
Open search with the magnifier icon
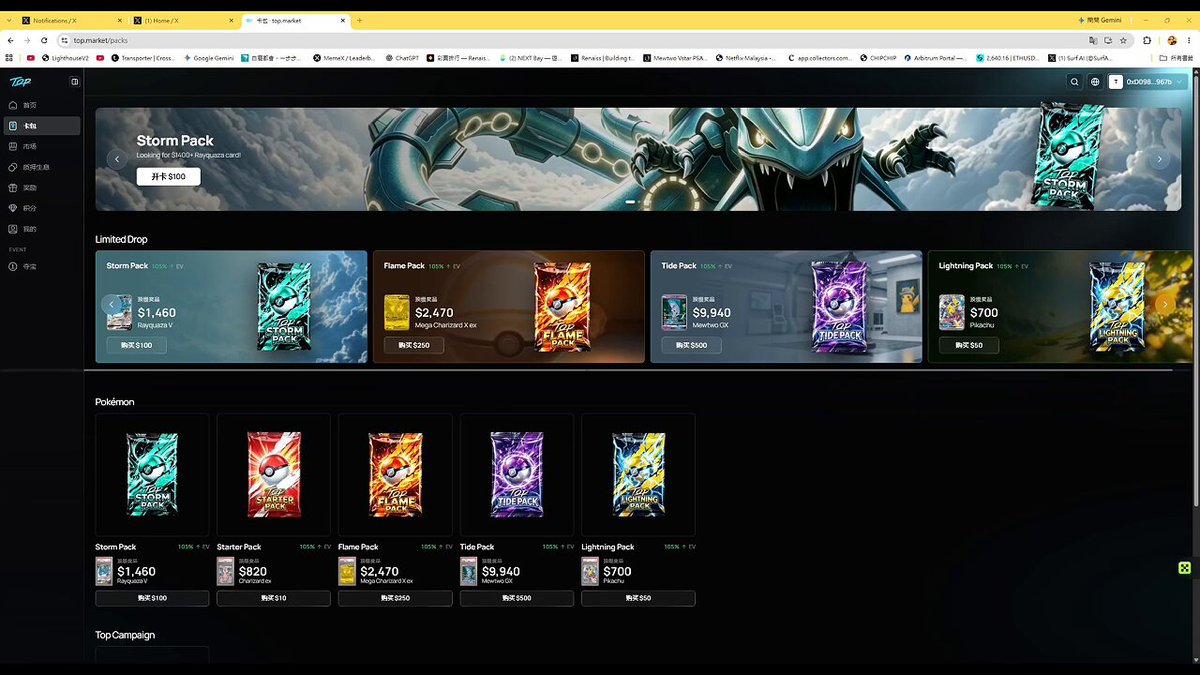point(1075,82)
